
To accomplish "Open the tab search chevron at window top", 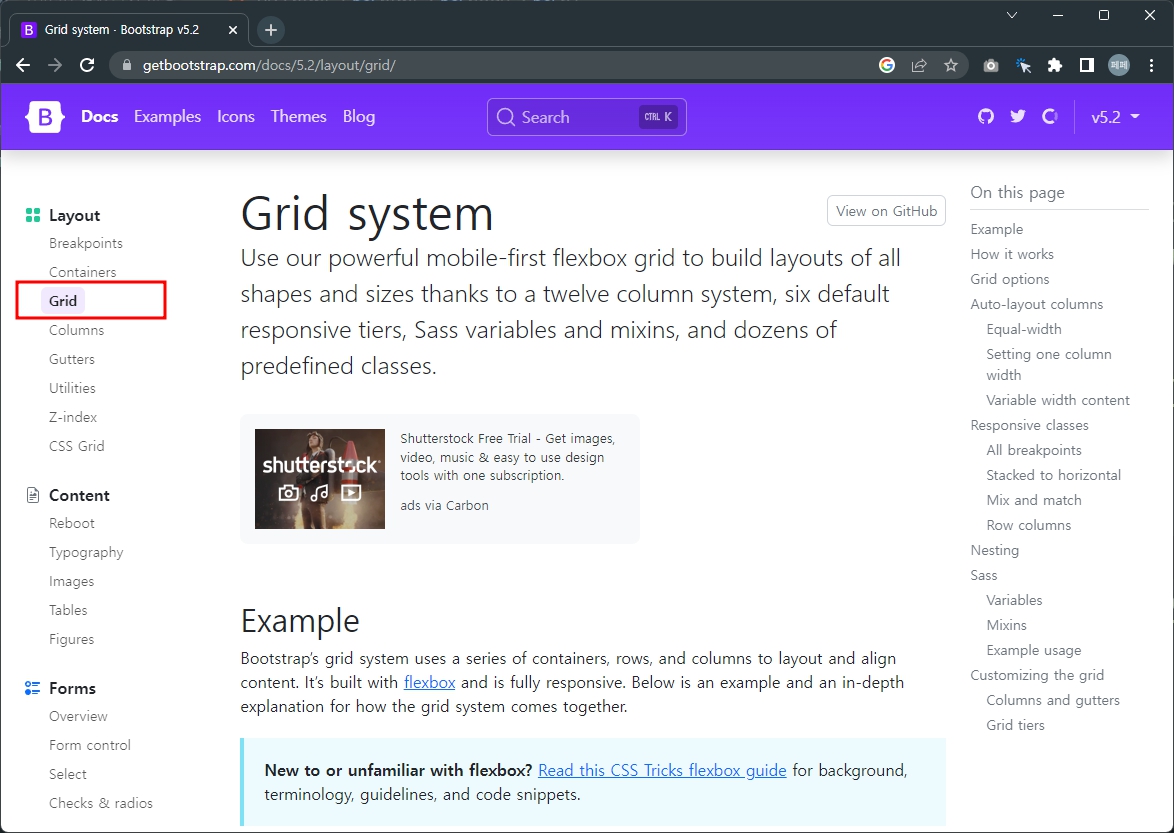I will point(1011,15).
